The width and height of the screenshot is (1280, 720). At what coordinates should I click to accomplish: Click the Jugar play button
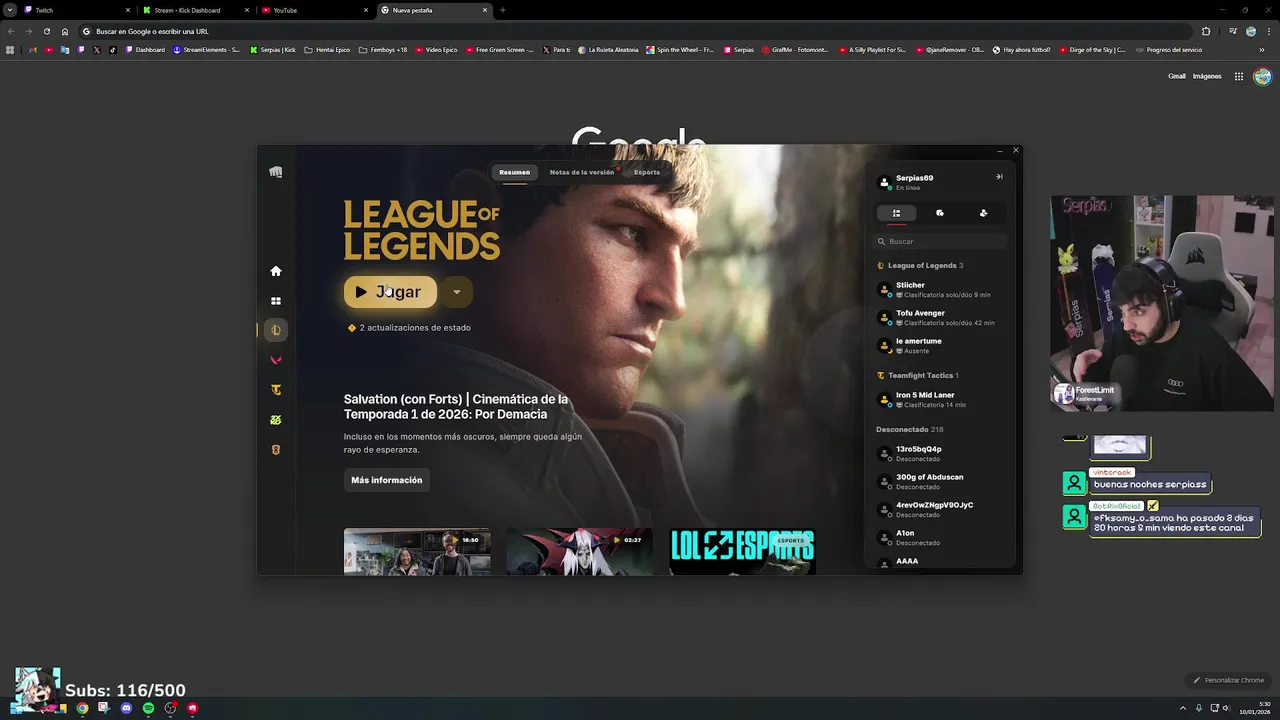coord(390,292)
